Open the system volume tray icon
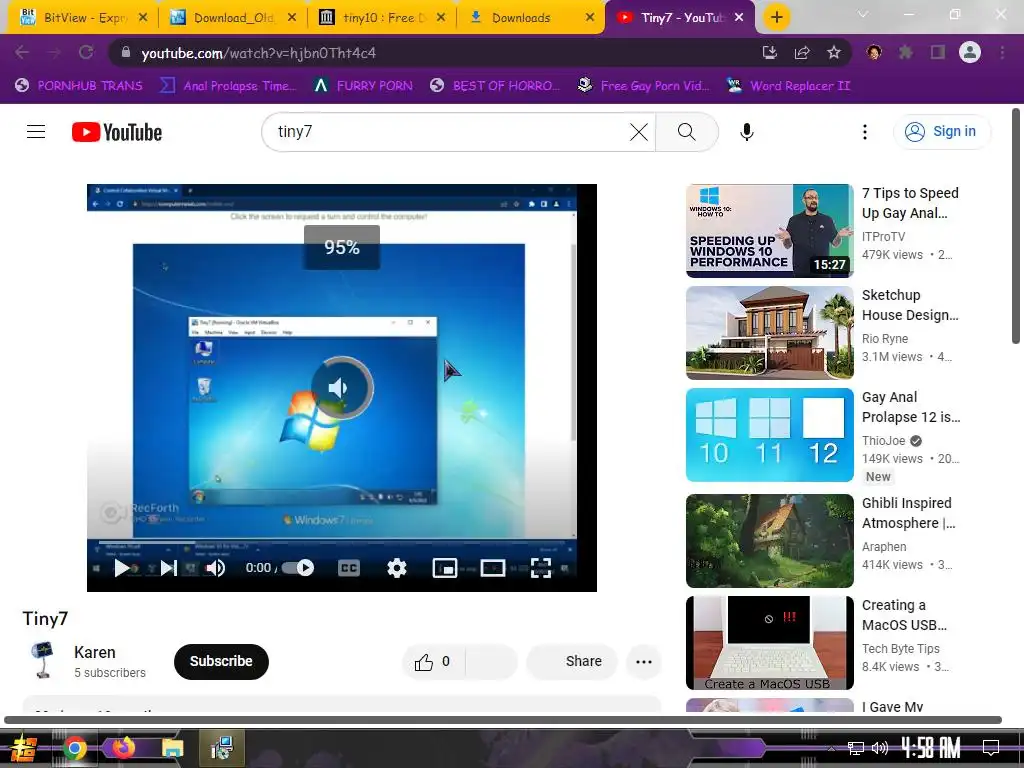1024x768 pixels. point(880,748)
